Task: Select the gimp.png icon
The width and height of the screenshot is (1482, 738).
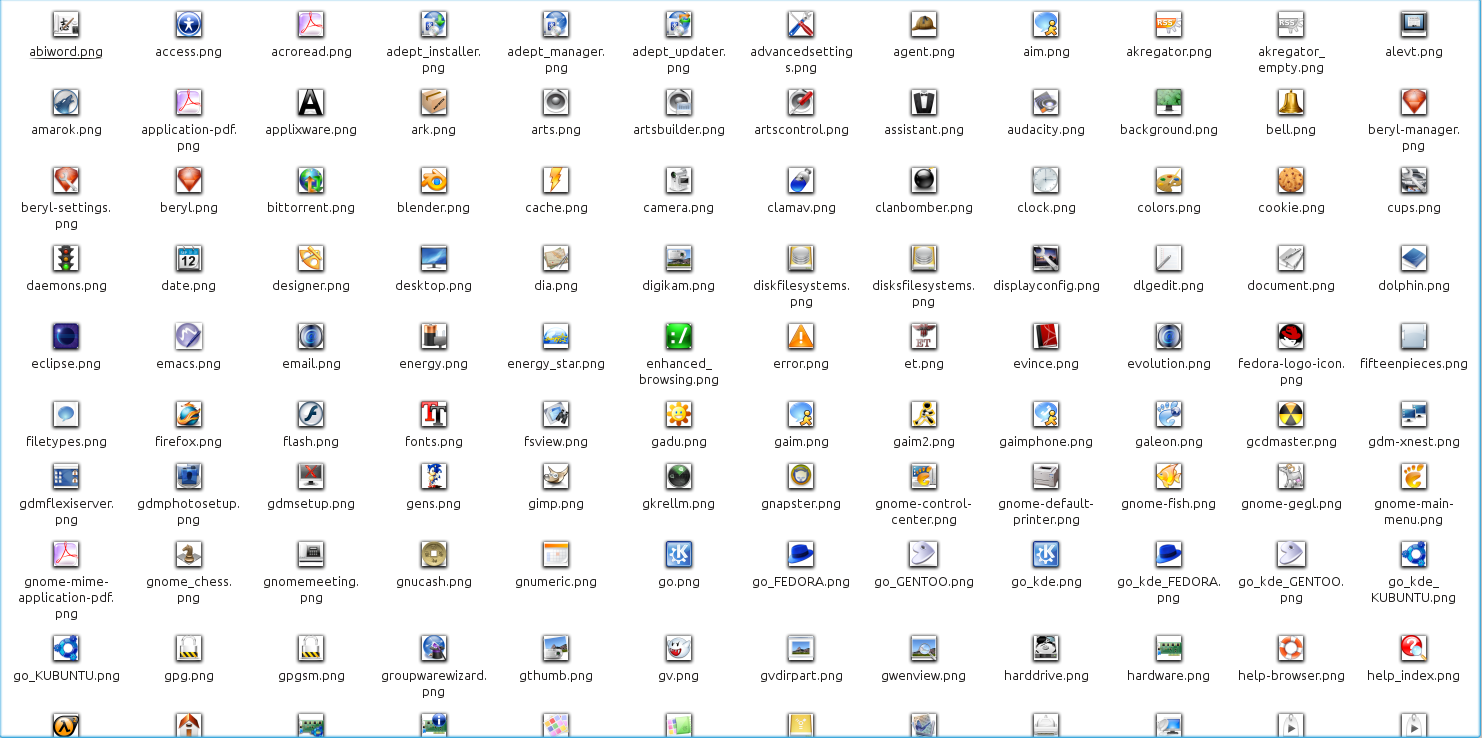Action: [556, 476]
